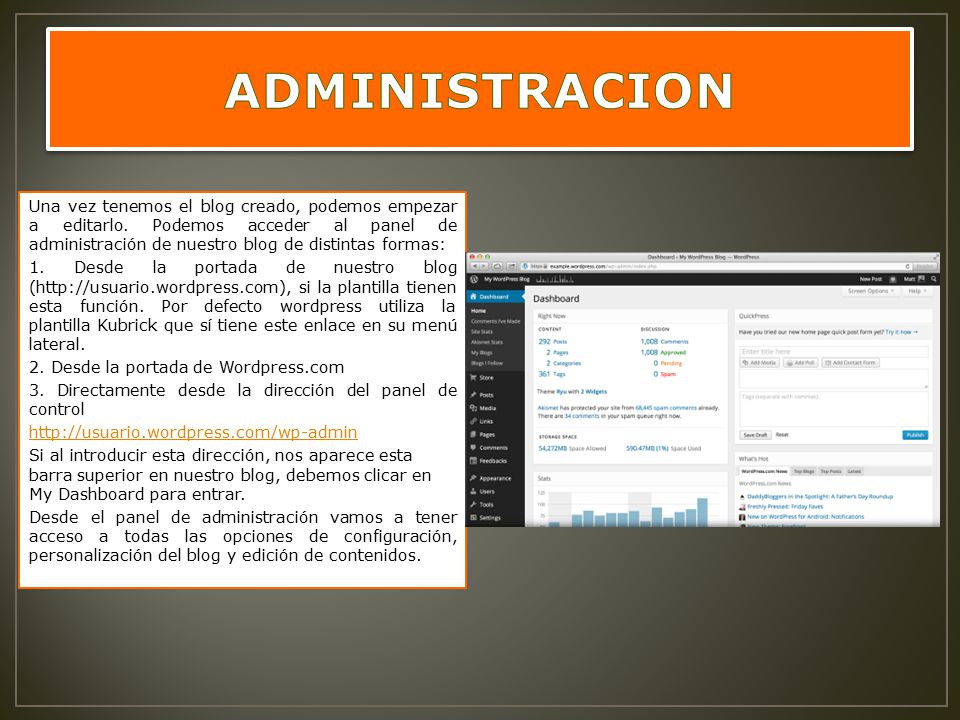The height and width of the screenshot is (720, 960).
Task: Click the Pages icon in sidebar
Action: coord(473,434)
